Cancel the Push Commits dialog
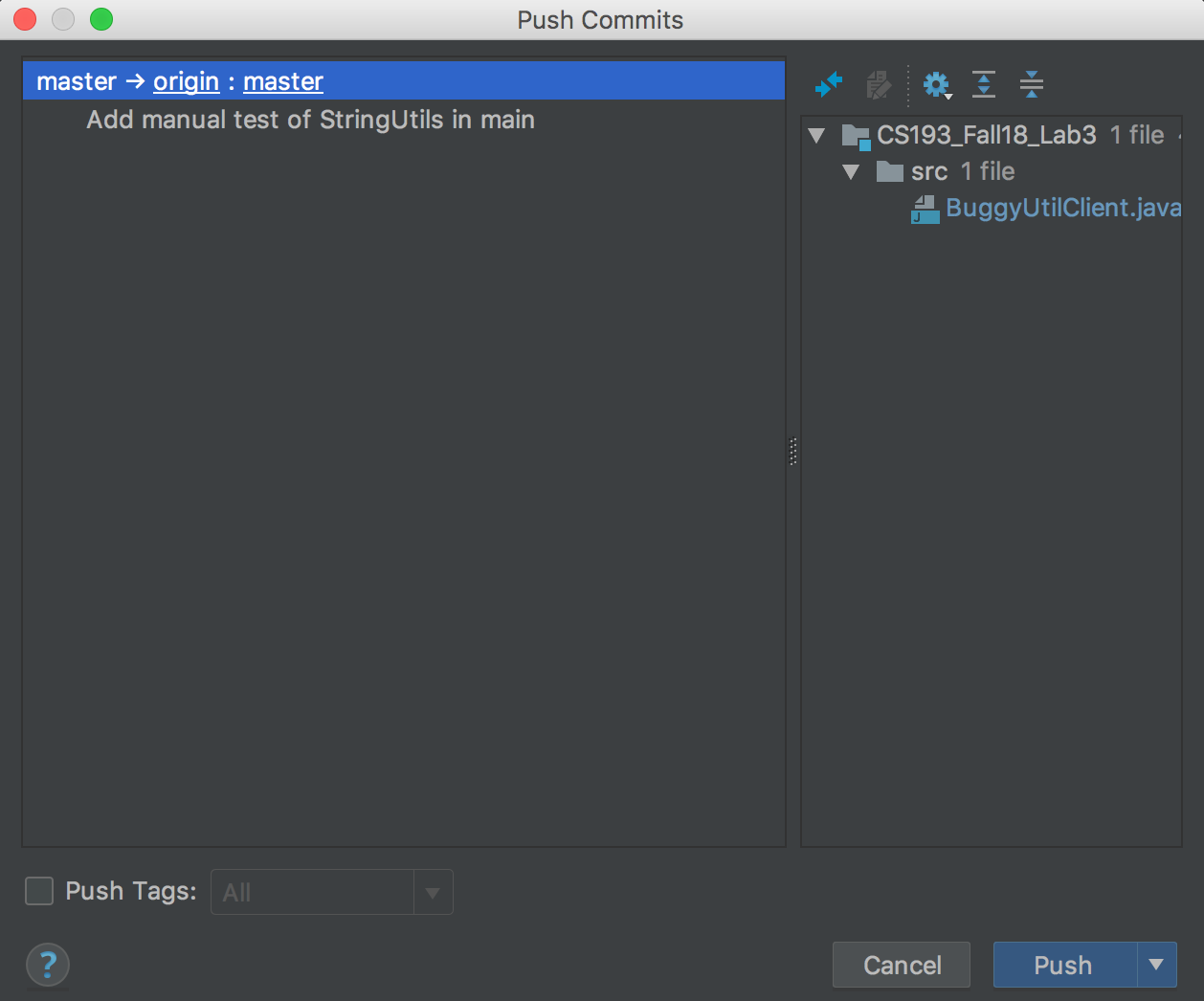 click(902, 965)
